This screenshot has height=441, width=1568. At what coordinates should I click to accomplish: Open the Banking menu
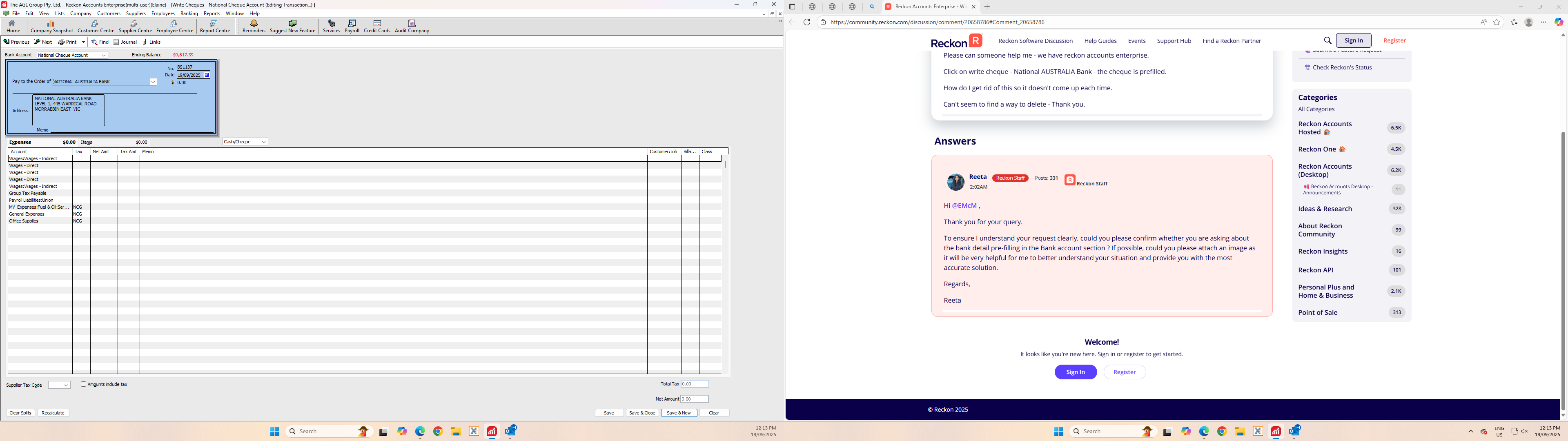[x=189, y=13]
